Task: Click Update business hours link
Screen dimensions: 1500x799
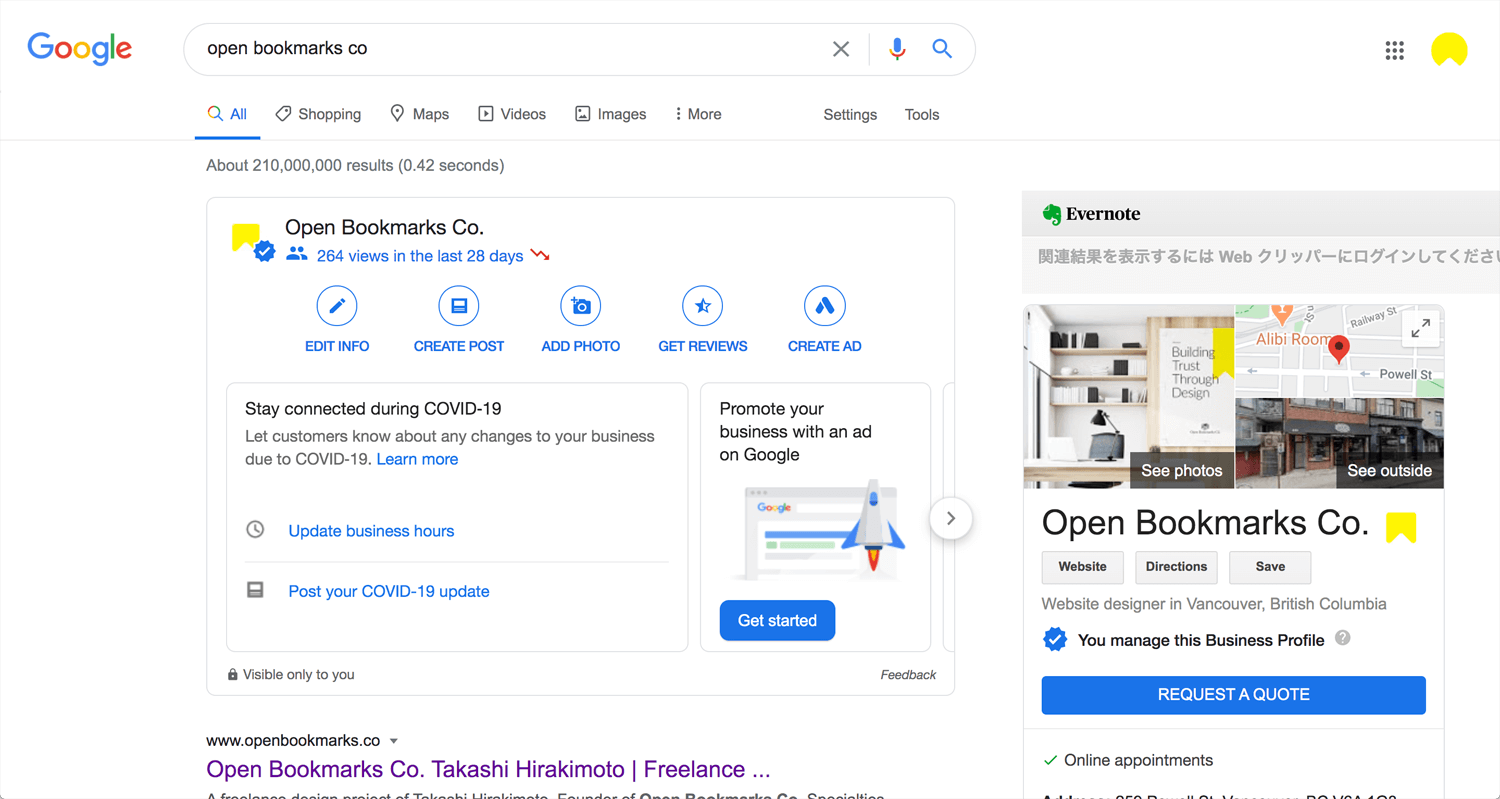Action: [371, 531]
